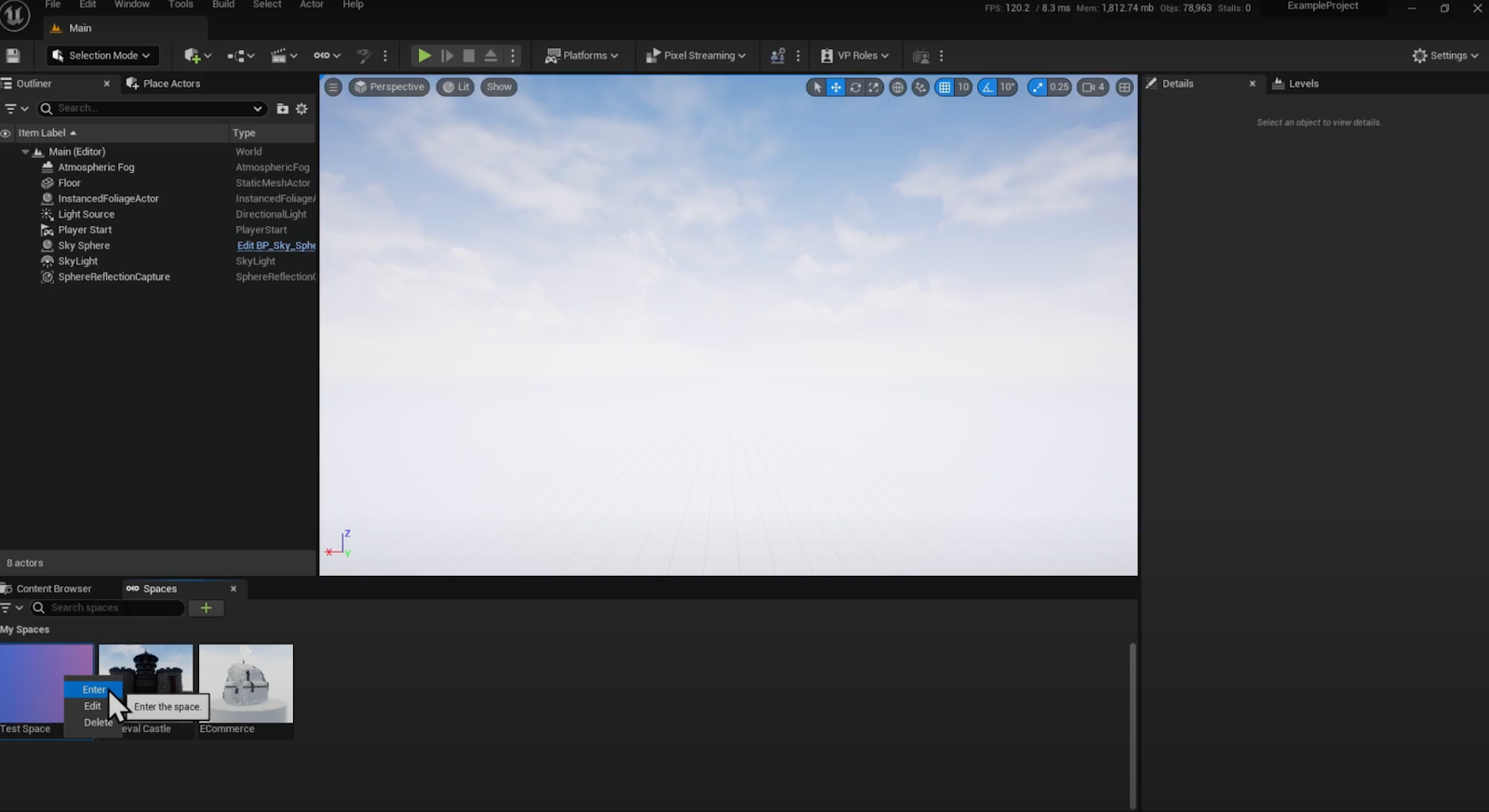This screenshot has height=812, width=1489.
Task: Toggle grid snapping in the viewport
Action: coord(945,87)
